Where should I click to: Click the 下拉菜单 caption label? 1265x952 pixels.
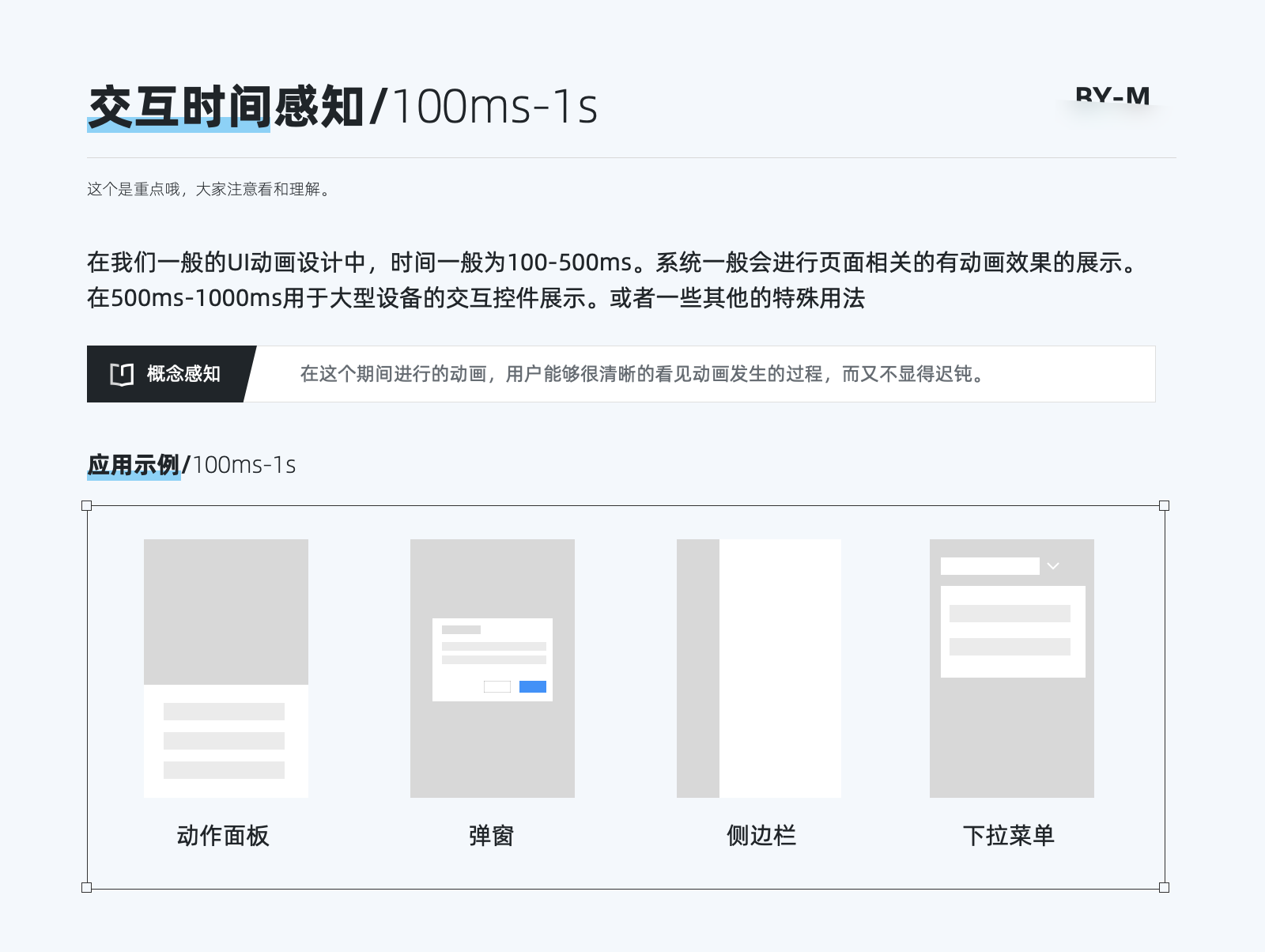point(1009,836)
